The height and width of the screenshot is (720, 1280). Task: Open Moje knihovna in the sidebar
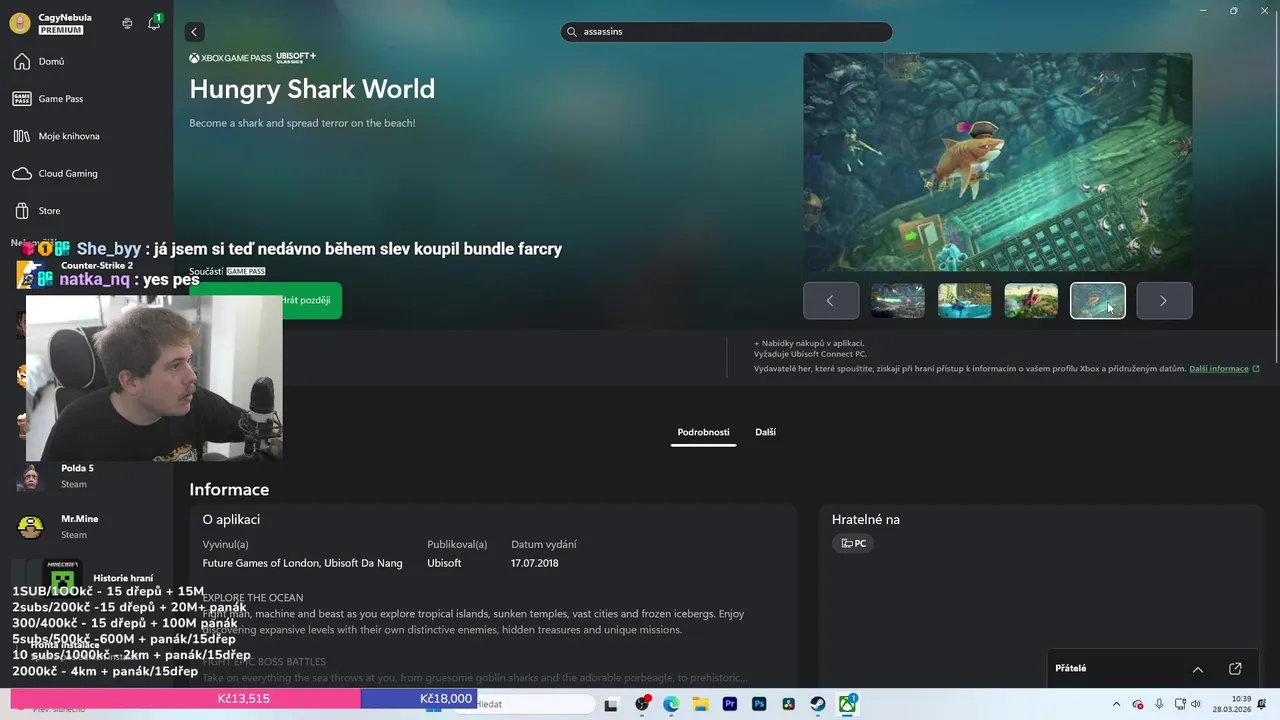(x=86, y=136)
